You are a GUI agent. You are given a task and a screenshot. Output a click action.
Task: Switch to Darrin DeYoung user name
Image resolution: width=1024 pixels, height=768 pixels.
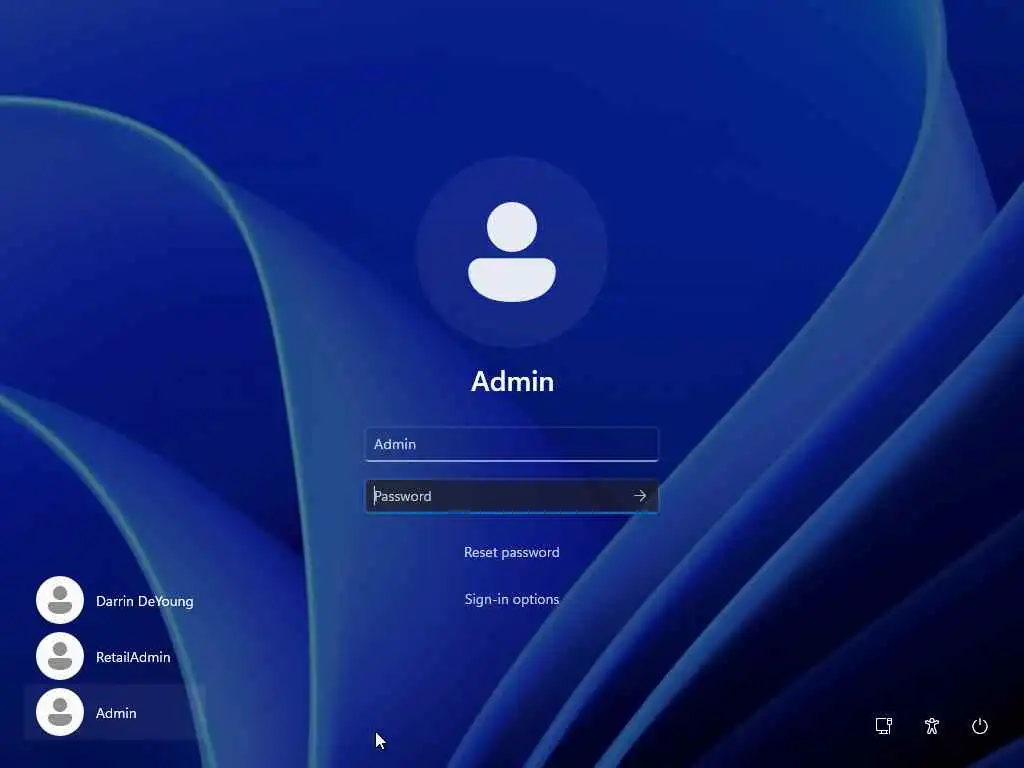pos(144,601)
